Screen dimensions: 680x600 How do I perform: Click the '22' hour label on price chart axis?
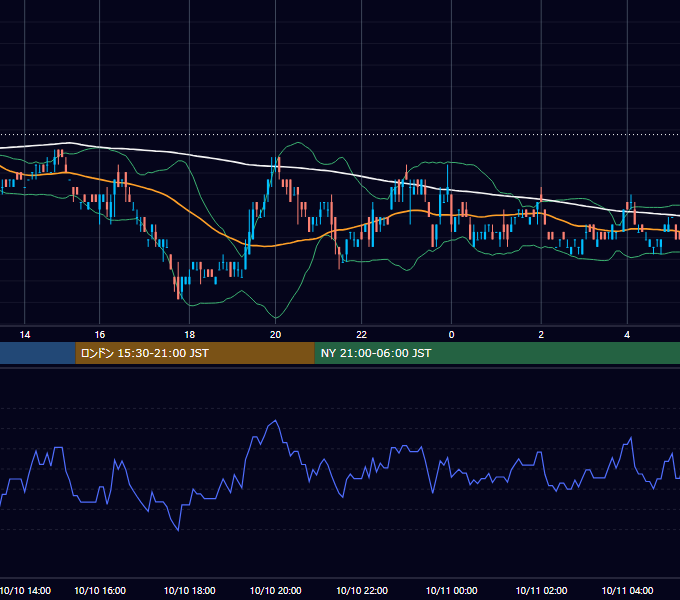pyautogui.click(x=361, y=335)
